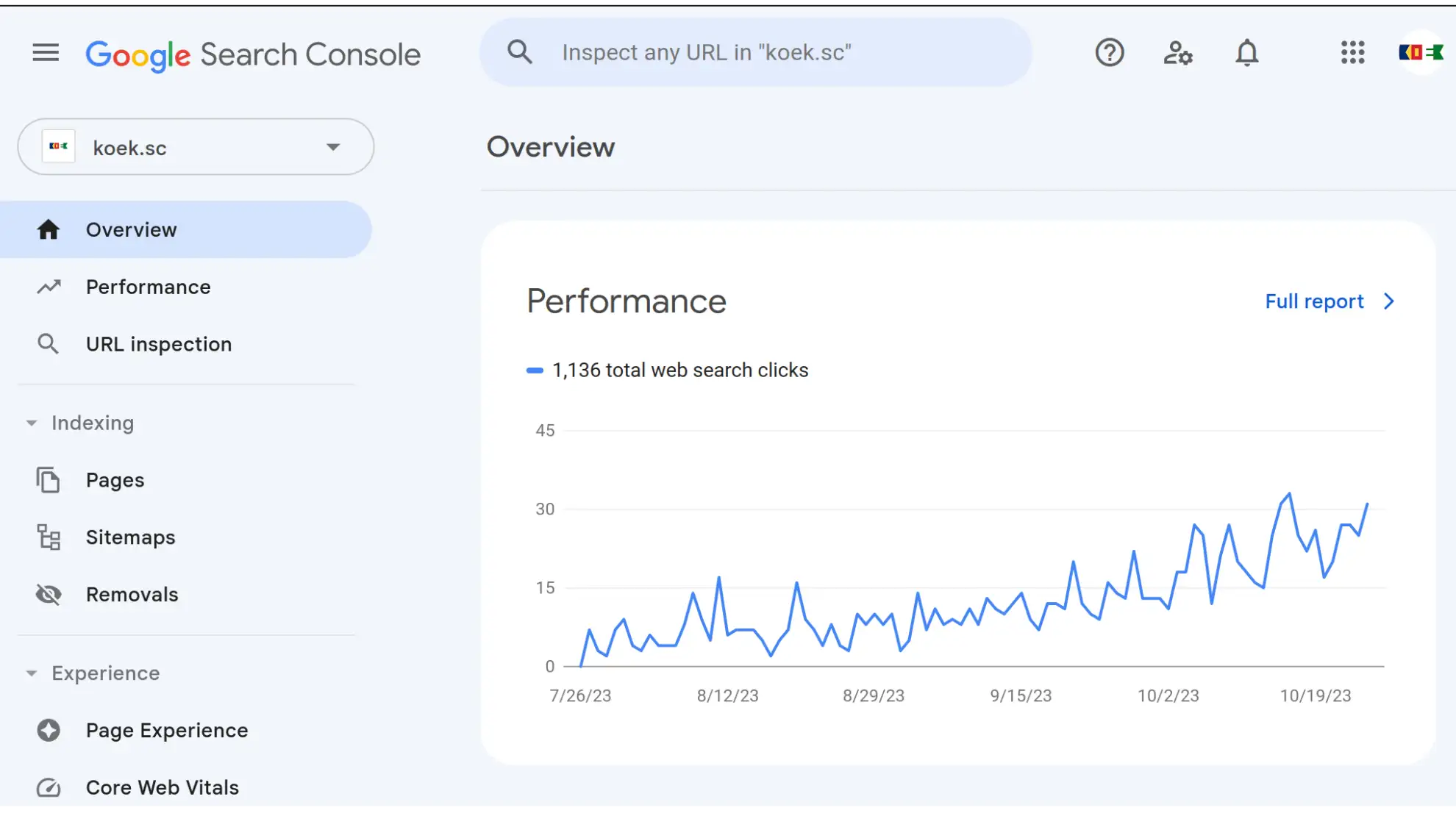Open the Google apps grid menu

coord(1353,52)
